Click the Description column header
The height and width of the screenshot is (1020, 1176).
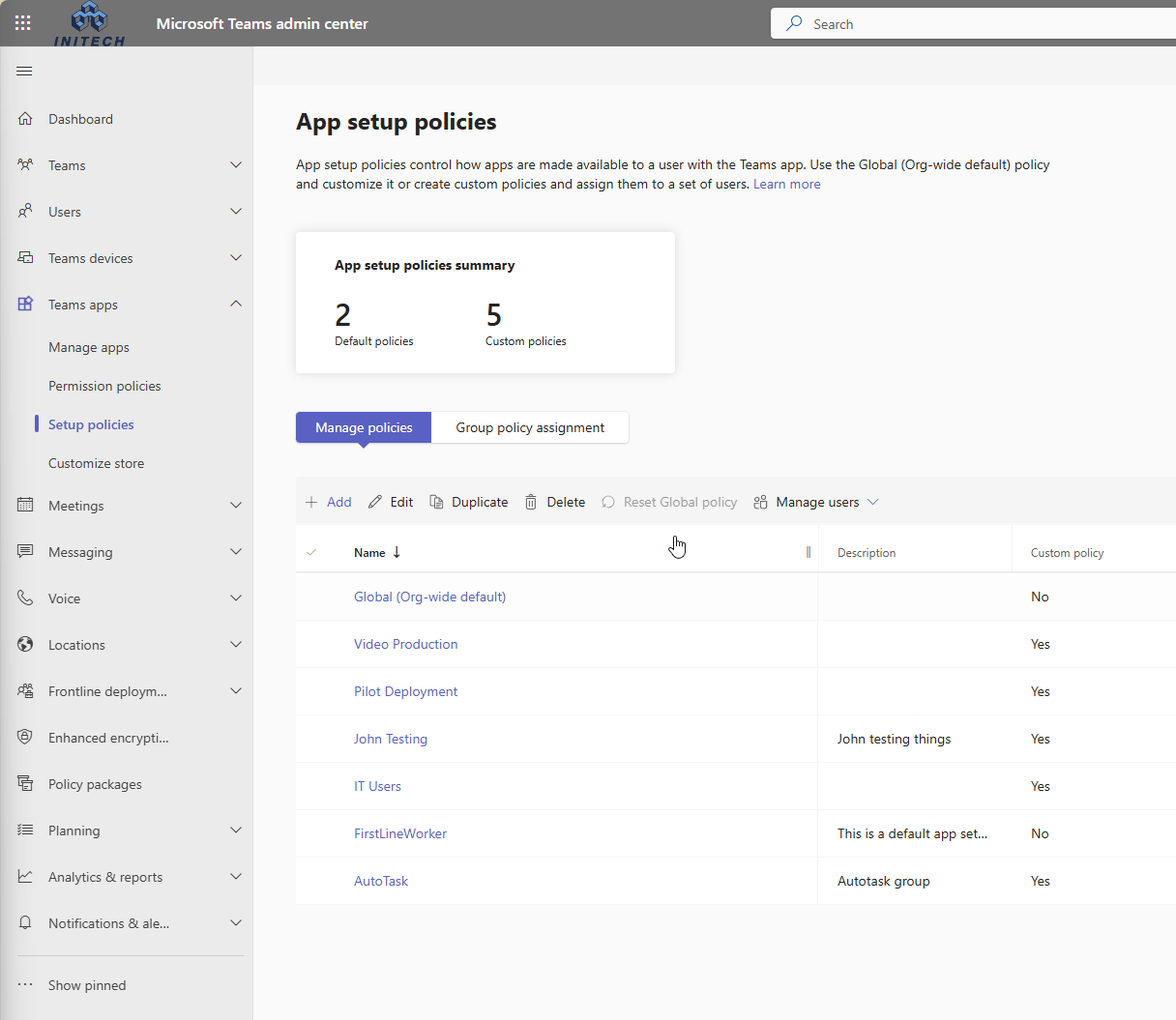pyautogui.click(x=867, y=553)
